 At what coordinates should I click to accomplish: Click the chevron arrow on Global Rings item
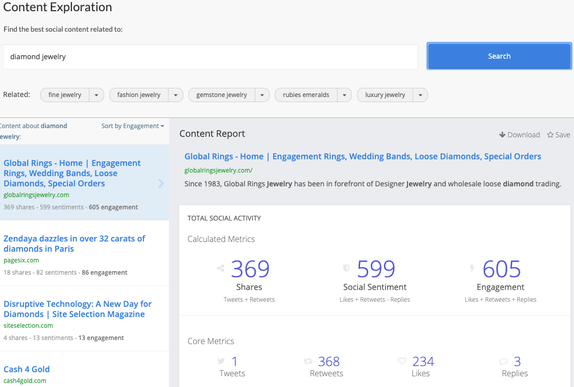tap(161, 183)
